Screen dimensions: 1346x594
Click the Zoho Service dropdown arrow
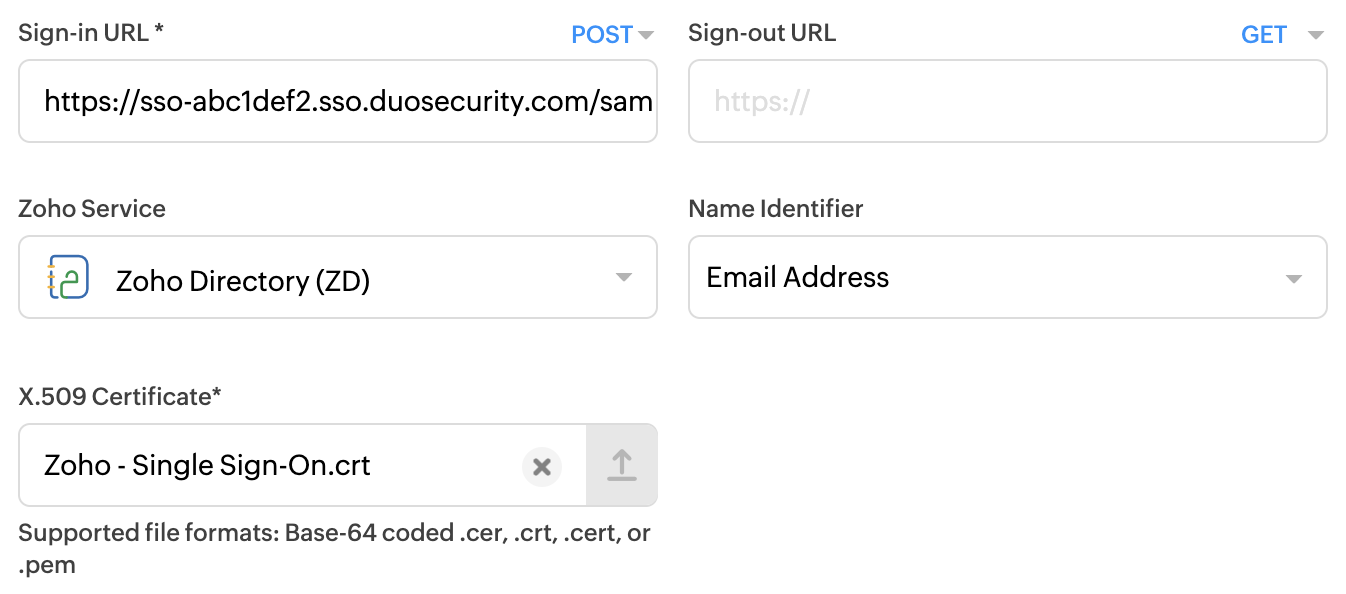(624, 277)
